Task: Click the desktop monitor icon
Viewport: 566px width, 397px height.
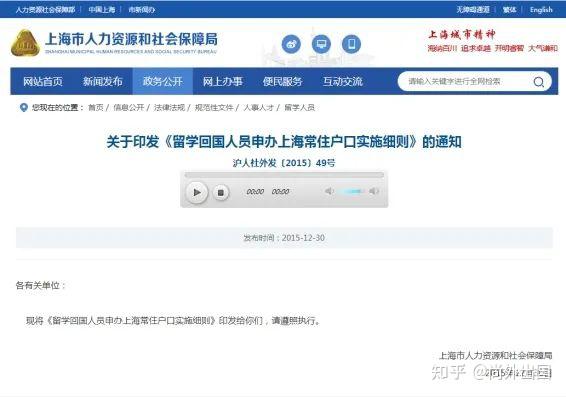Action: click(x=321, y=44)
